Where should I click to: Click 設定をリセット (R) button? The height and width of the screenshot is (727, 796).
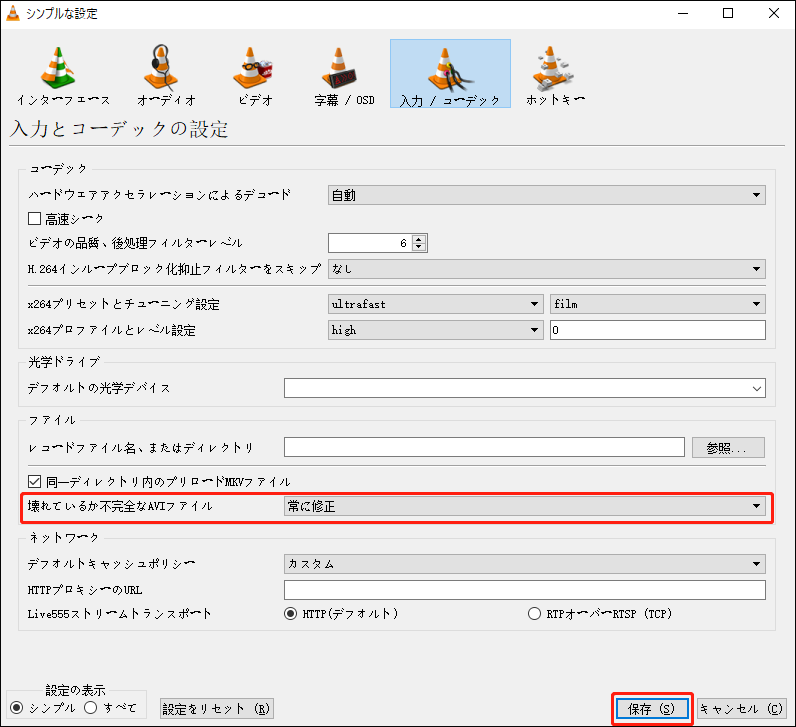217,709
